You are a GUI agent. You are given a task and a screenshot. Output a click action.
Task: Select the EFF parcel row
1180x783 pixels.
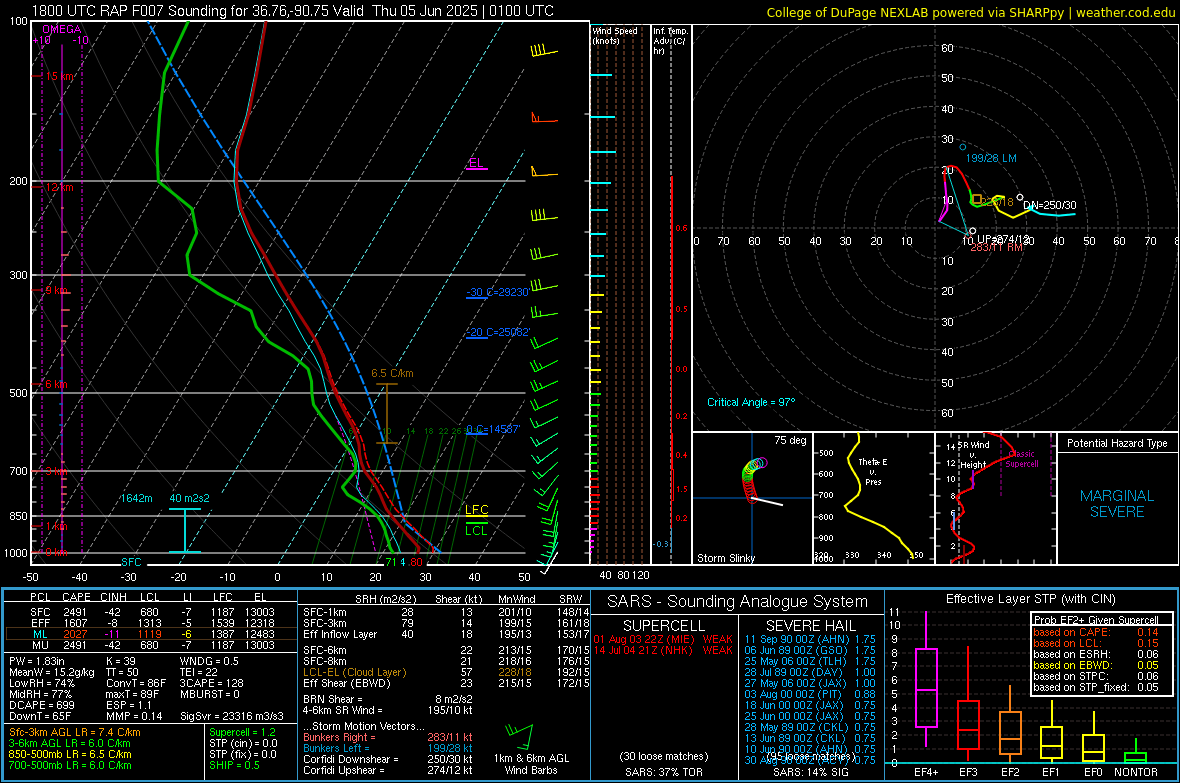click(151, 623)
